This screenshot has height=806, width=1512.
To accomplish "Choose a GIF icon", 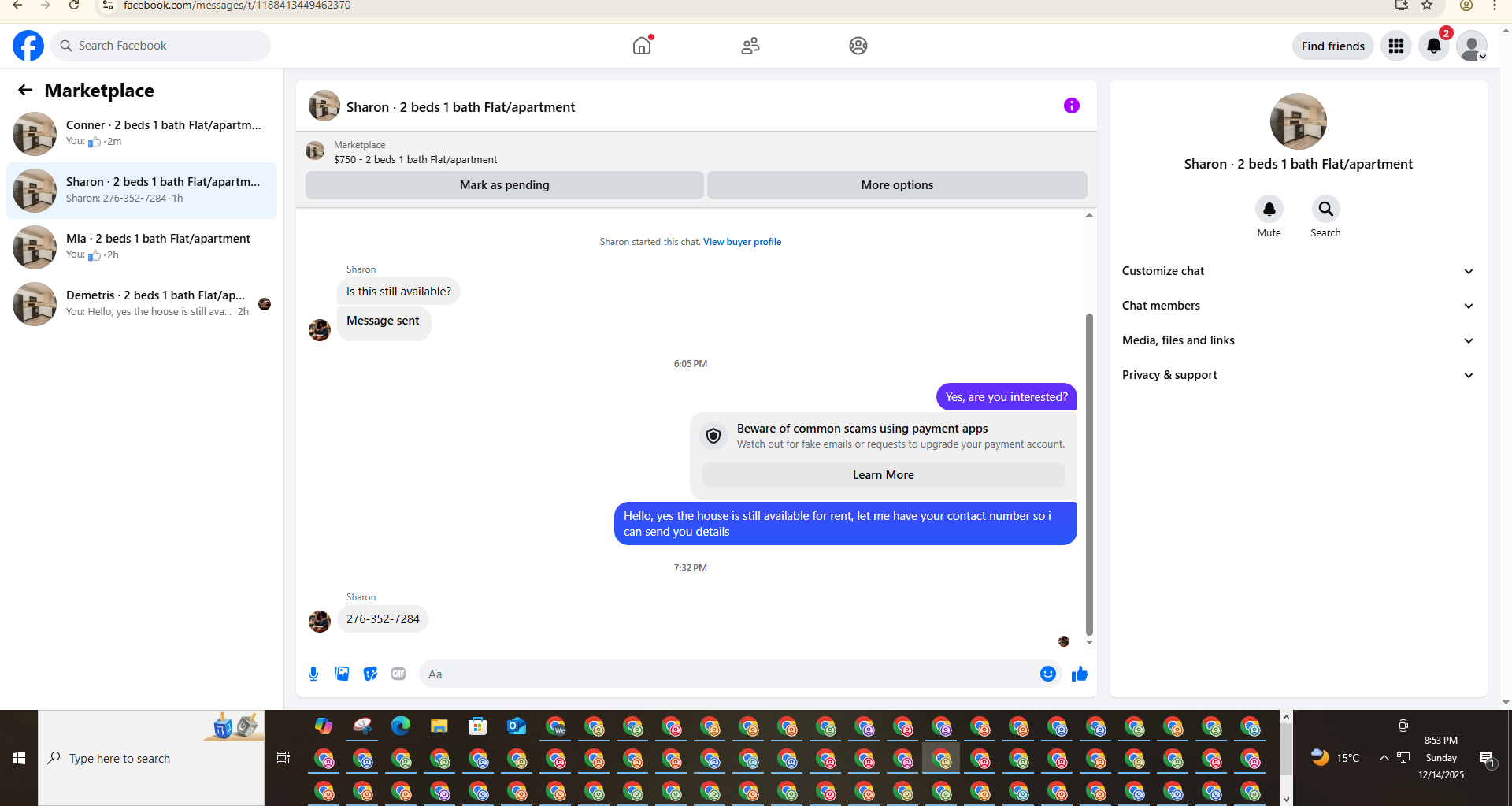I will click(398, 674).
